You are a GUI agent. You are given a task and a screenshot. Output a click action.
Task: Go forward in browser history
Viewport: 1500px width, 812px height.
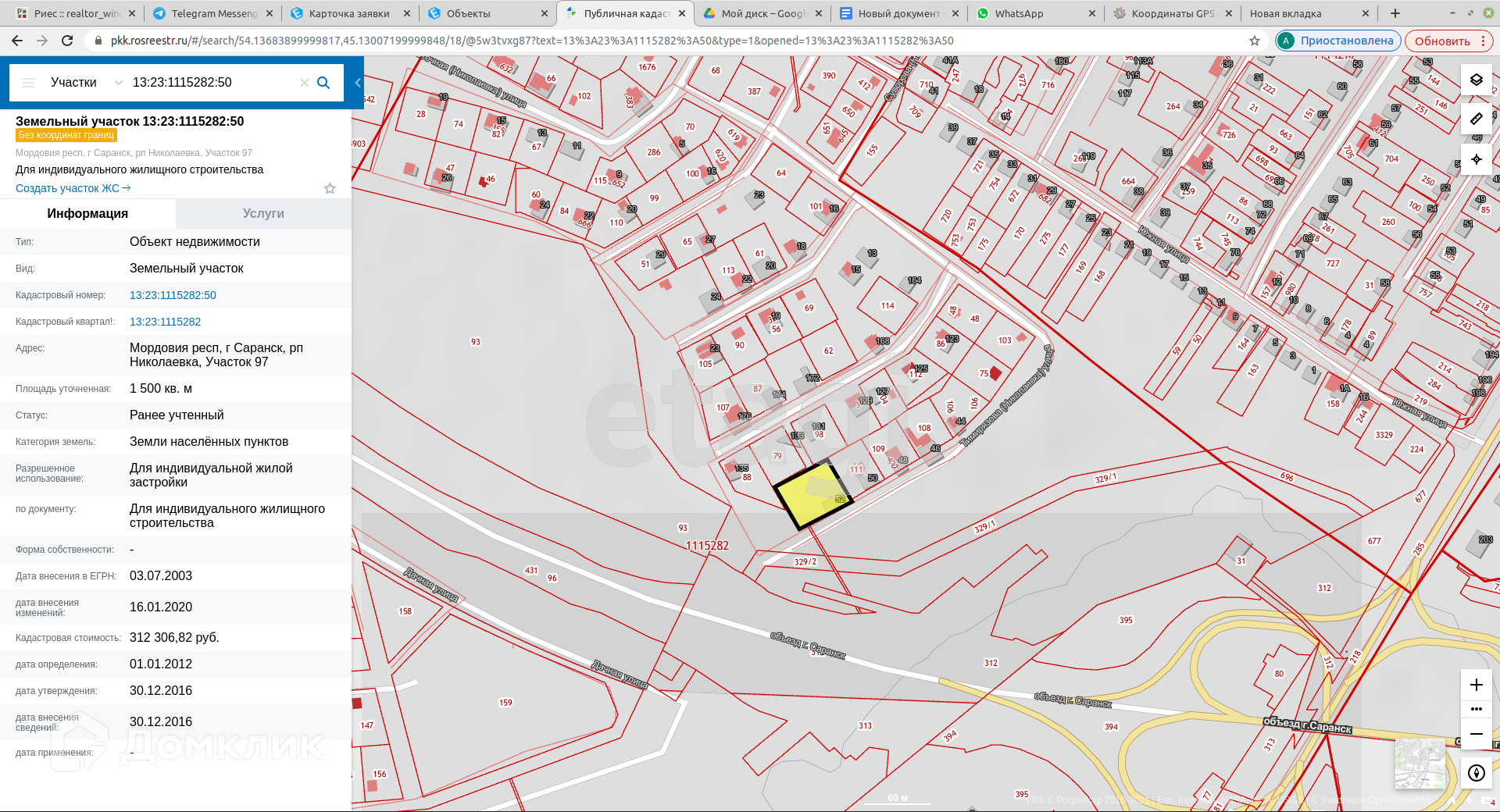pyautogui.click(x=42, y=41)
